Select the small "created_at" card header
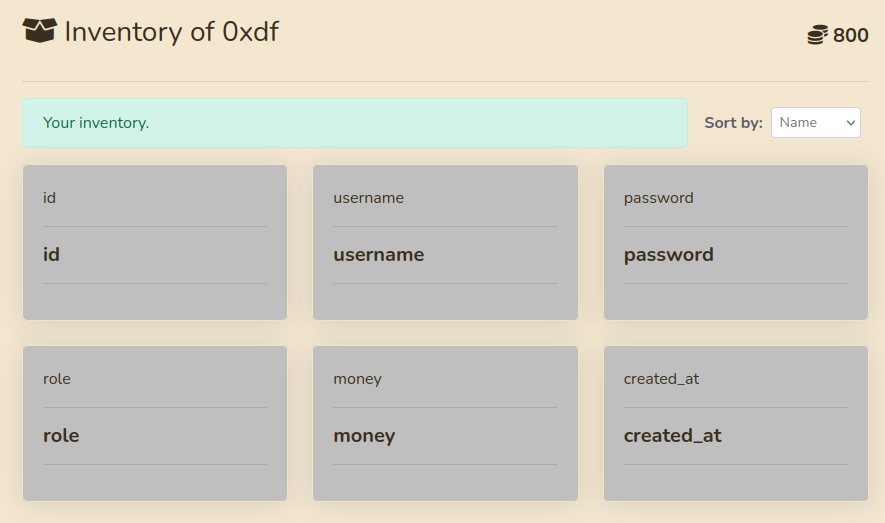 pyautogui.click(x=661, y=379)
